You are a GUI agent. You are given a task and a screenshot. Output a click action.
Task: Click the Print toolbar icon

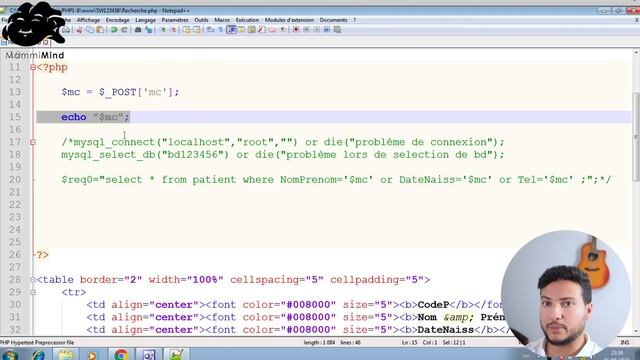click(x=66, y=30)
